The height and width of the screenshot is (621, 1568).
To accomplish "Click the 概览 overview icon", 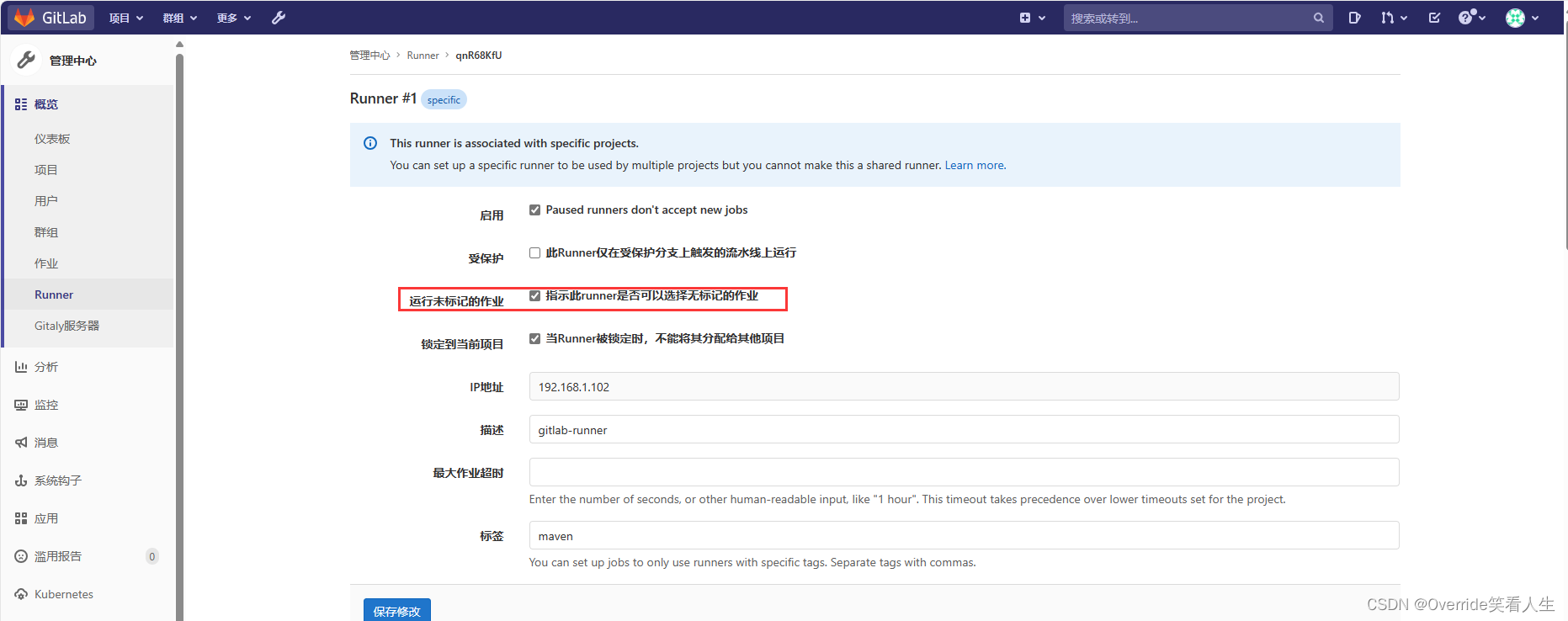I will point(21,104).
